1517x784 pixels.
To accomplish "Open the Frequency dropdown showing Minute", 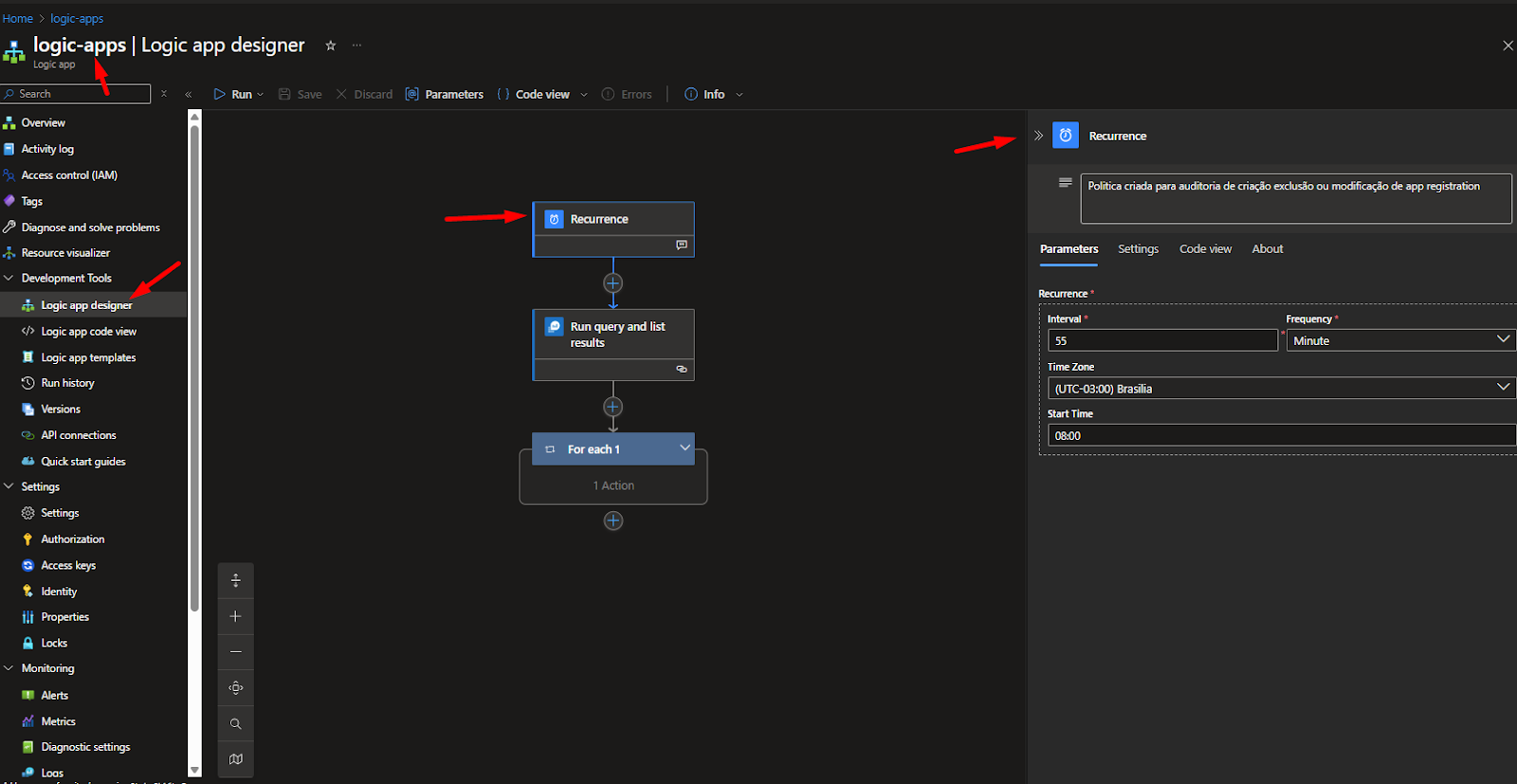I will coord(1400,340).
